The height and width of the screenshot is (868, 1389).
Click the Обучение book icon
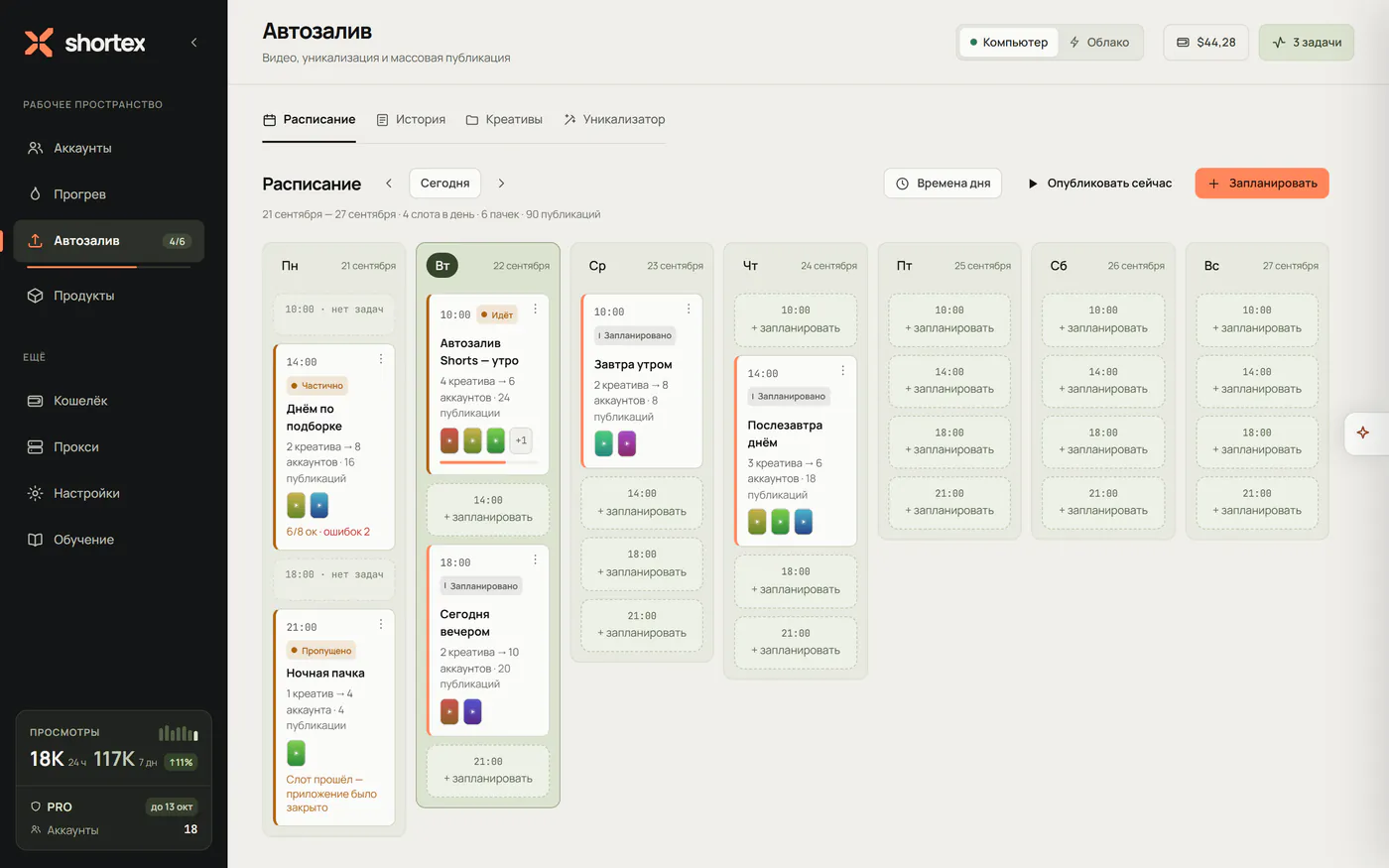[35, 540]
